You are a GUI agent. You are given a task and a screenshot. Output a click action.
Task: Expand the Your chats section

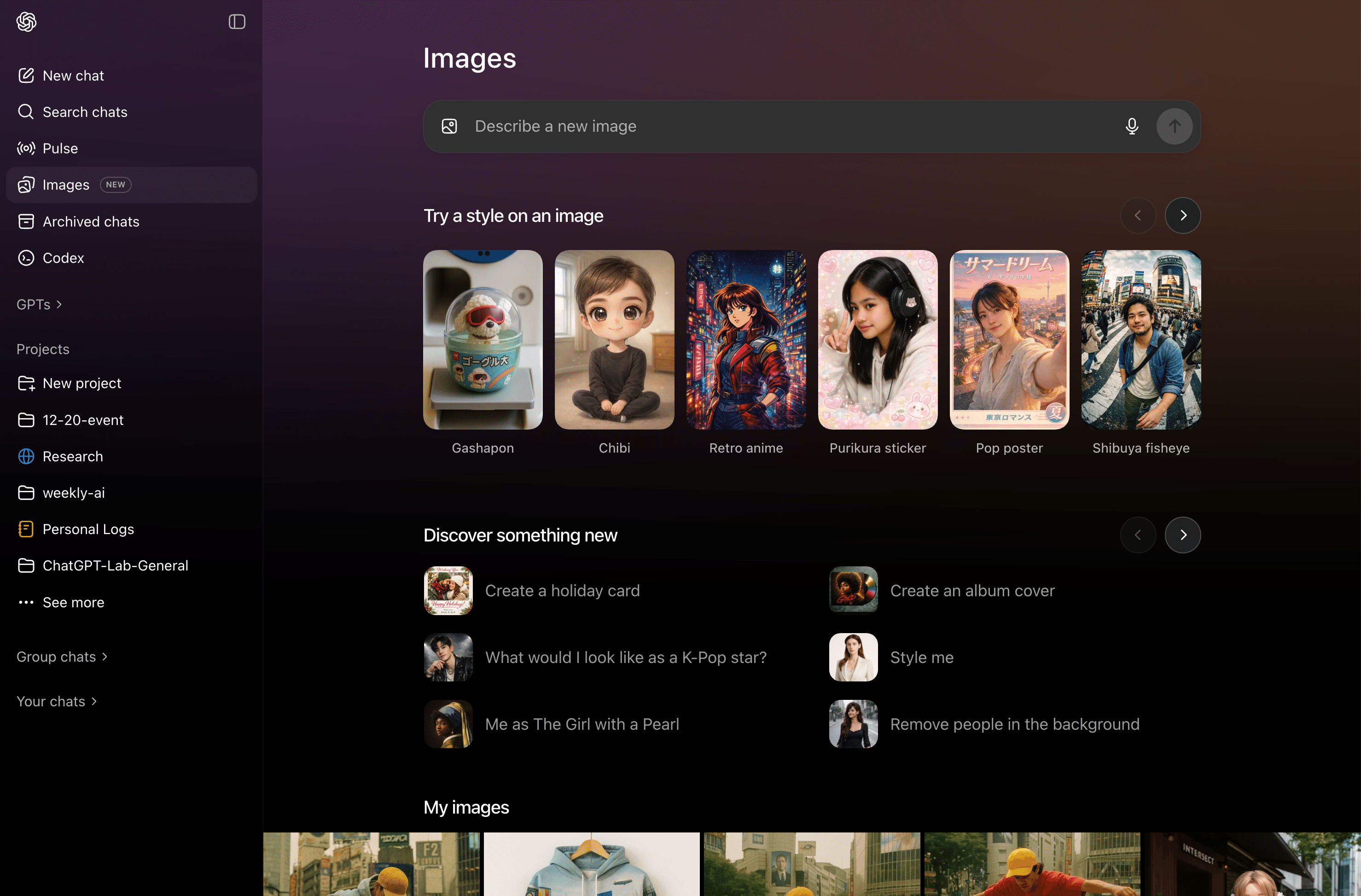(56, 702)
